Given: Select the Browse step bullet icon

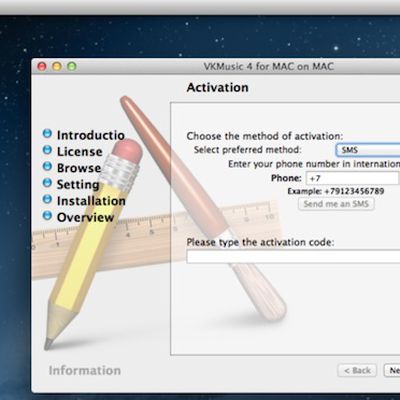Looking at the screenshot, I should click(x=47, y=166).
